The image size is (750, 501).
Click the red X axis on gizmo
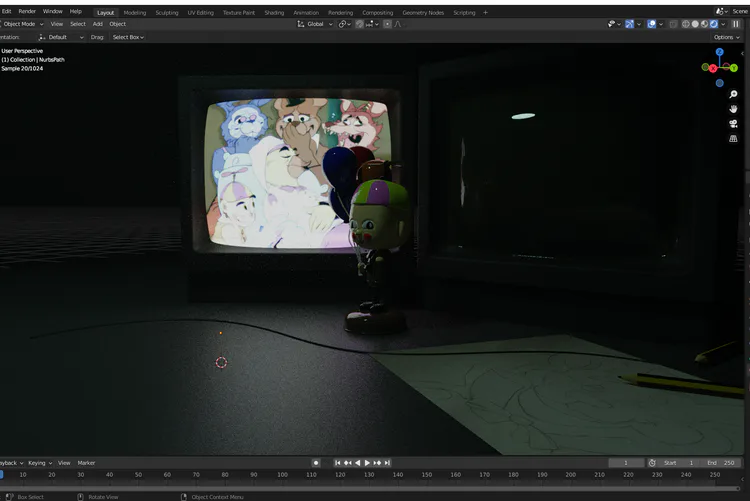(x=713, y=69)
